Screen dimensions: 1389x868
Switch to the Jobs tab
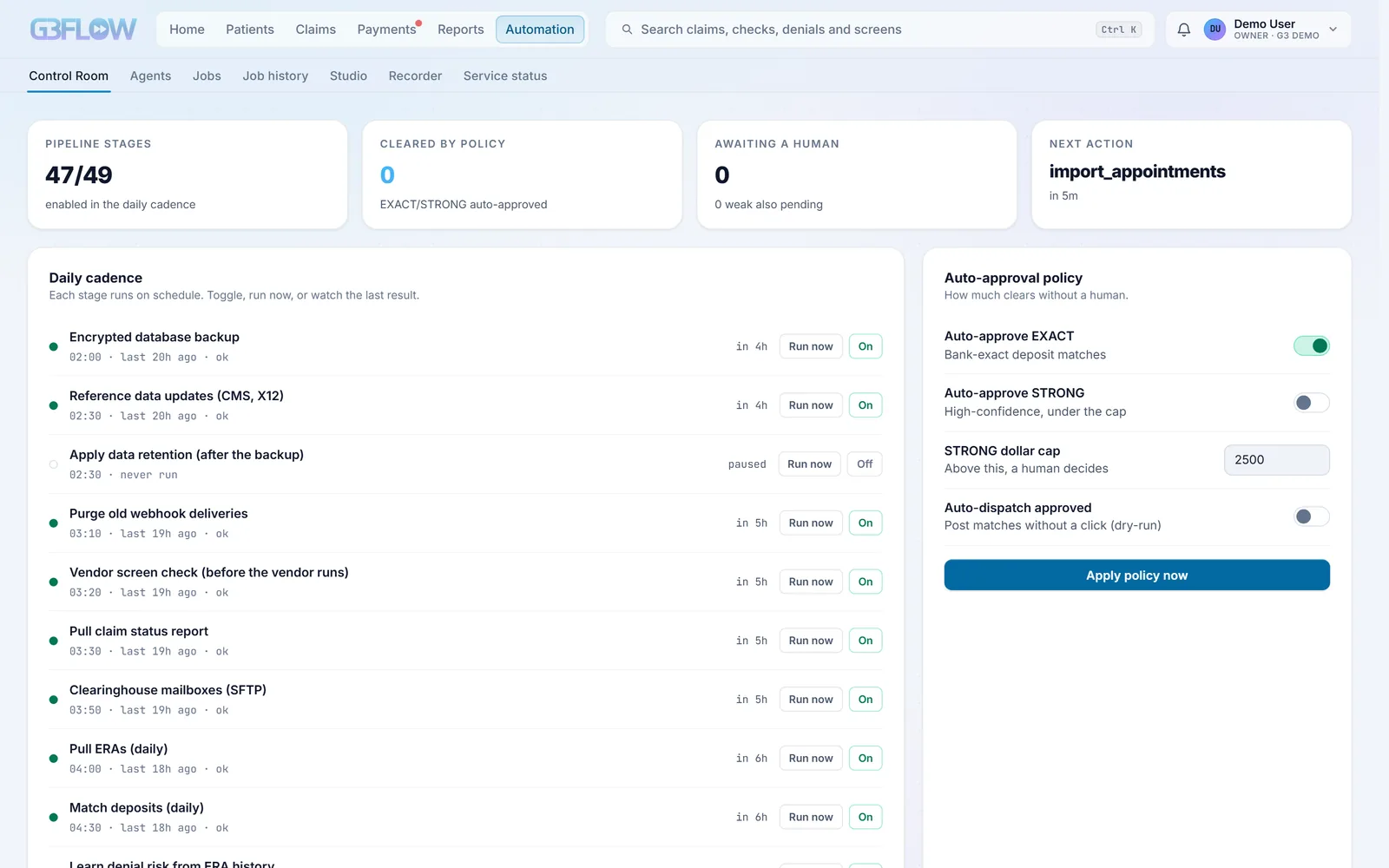click(x=207, y=76)
